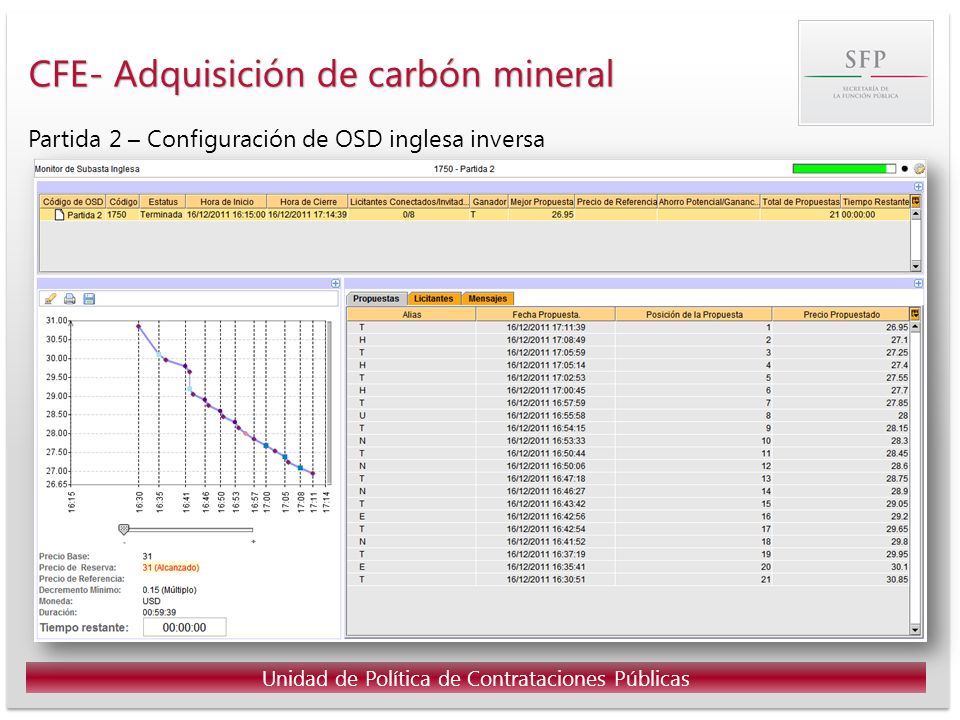The height and width of the screenshot is (720, 960).
Task: Expand the proposals panel plus icon
Action: point(918,283)
